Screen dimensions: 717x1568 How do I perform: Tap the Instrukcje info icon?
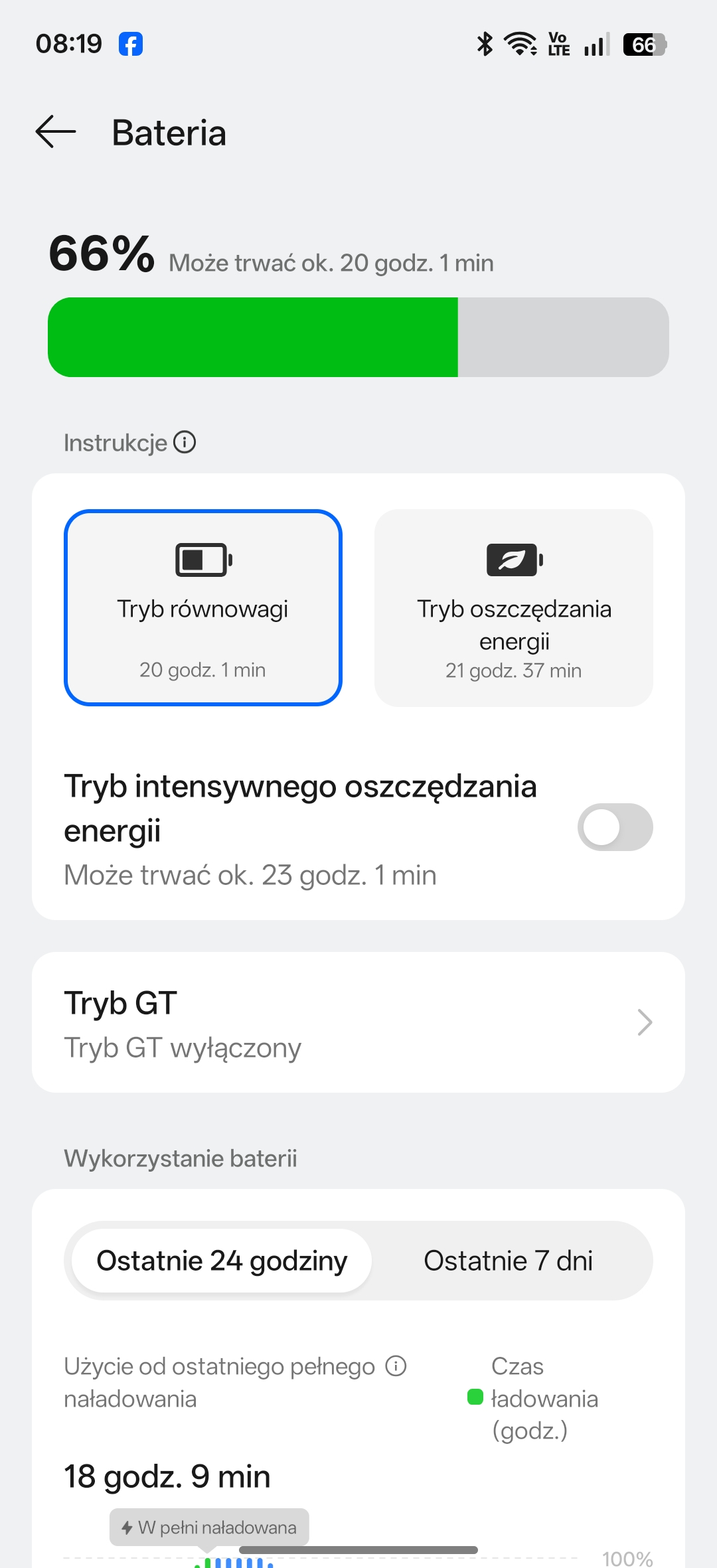point(185,442)
